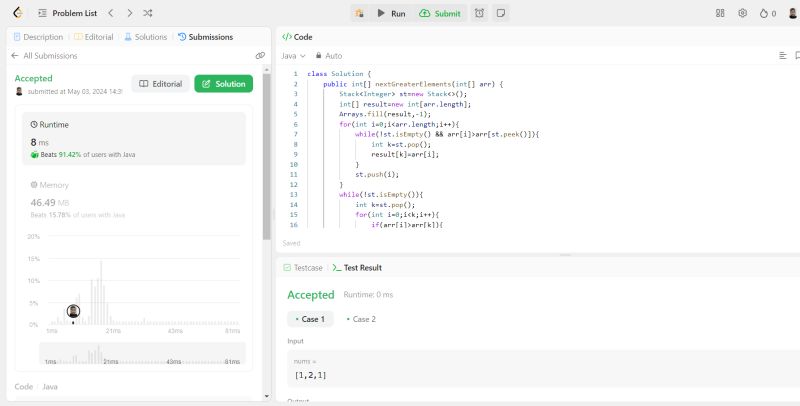Go back to All Submissions
The height and width of the screenshot is (406, 800).
[x=44, y=56]
